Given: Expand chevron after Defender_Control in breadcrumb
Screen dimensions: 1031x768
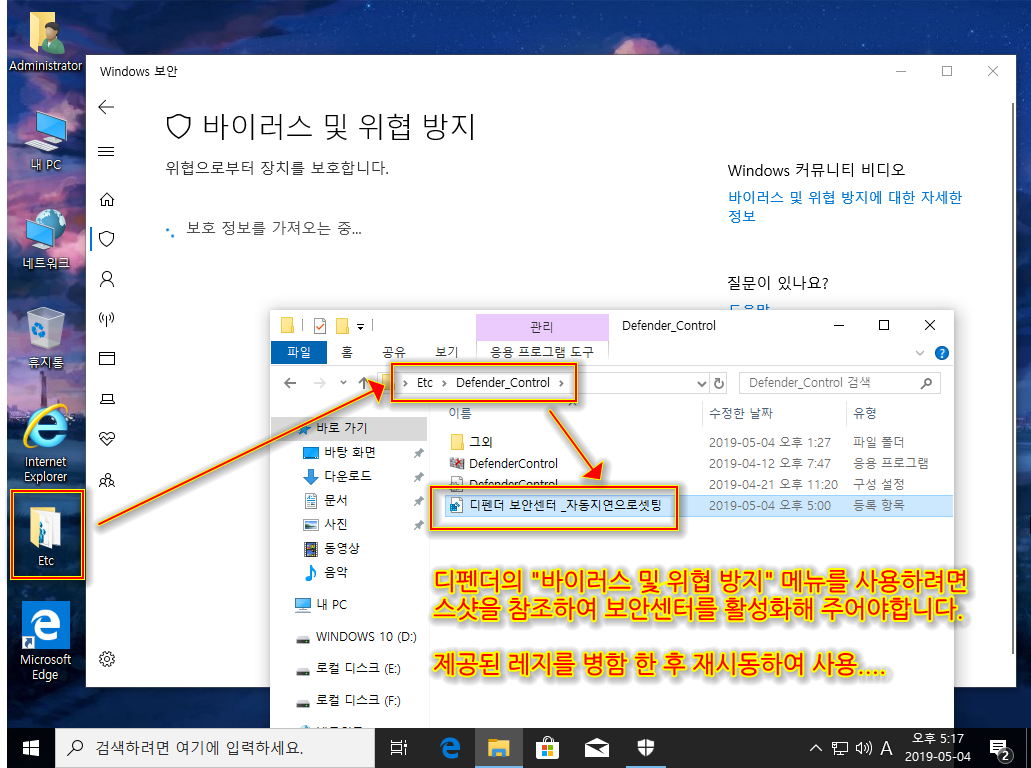Looking at the screenshot, I should click(561, 383).
